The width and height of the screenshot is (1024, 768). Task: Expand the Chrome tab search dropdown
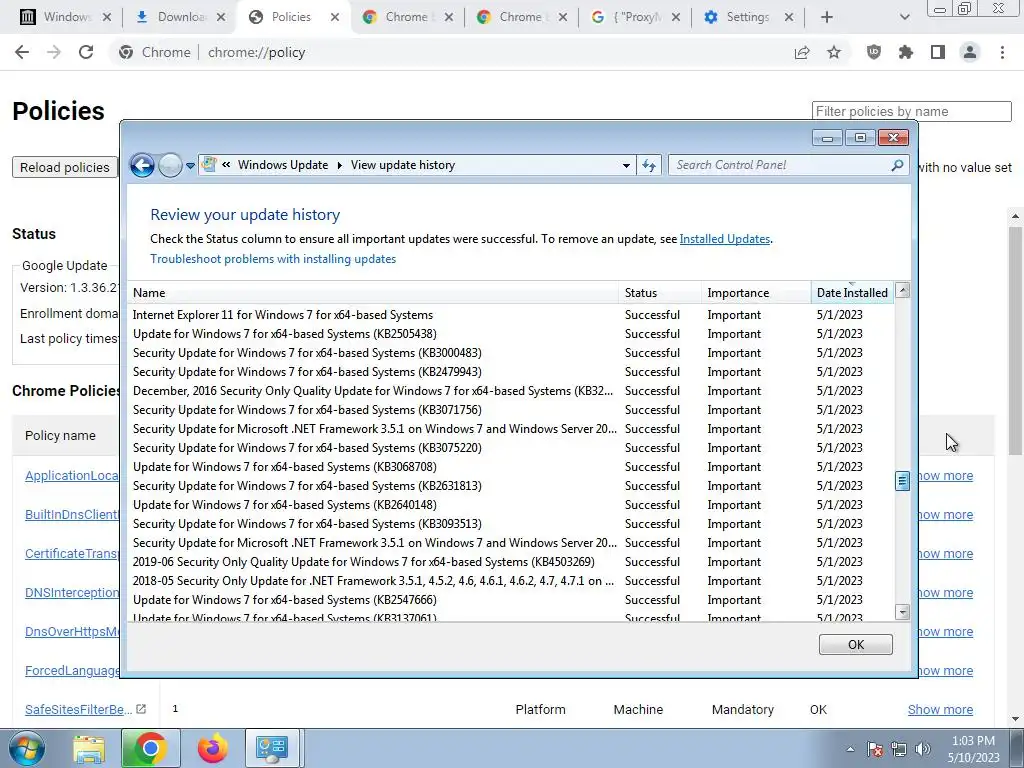pyautogui.click(x=904, y=17)
